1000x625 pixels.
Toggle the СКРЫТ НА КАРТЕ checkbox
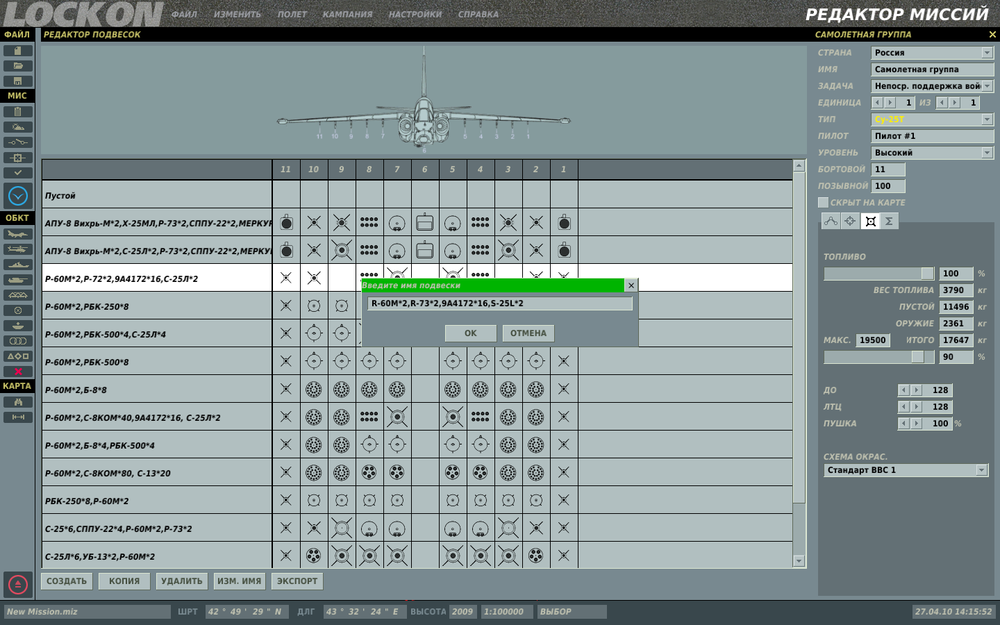click(x=823, y=202)
